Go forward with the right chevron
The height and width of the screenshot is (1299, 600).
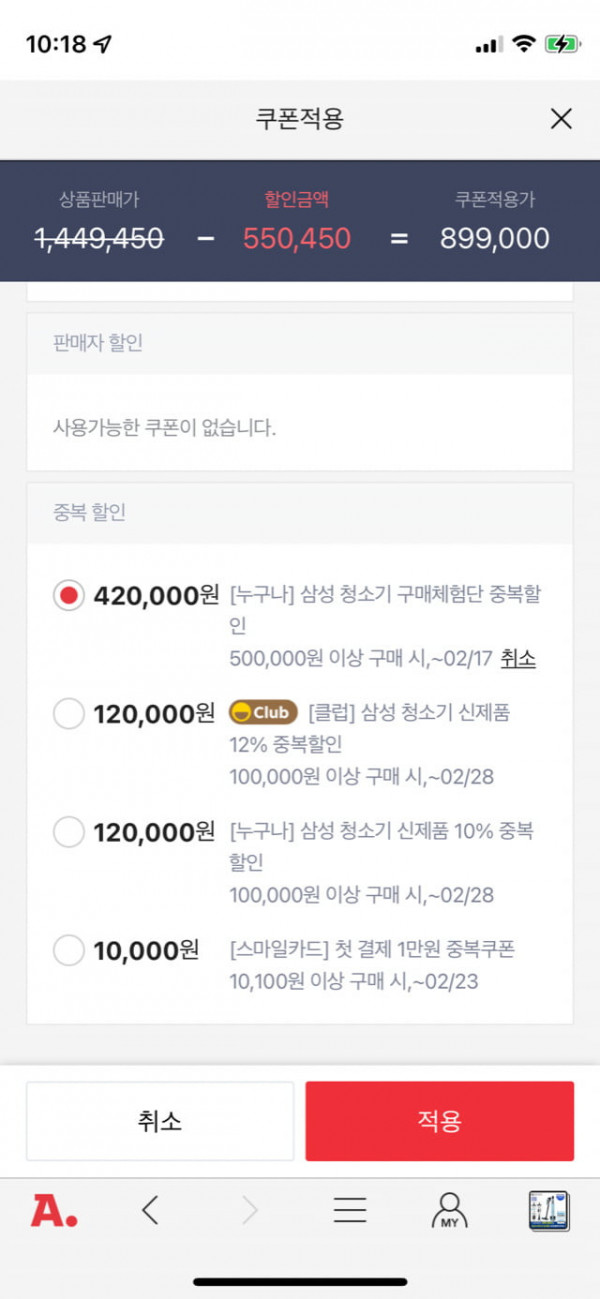click(x=249, y=1210)
